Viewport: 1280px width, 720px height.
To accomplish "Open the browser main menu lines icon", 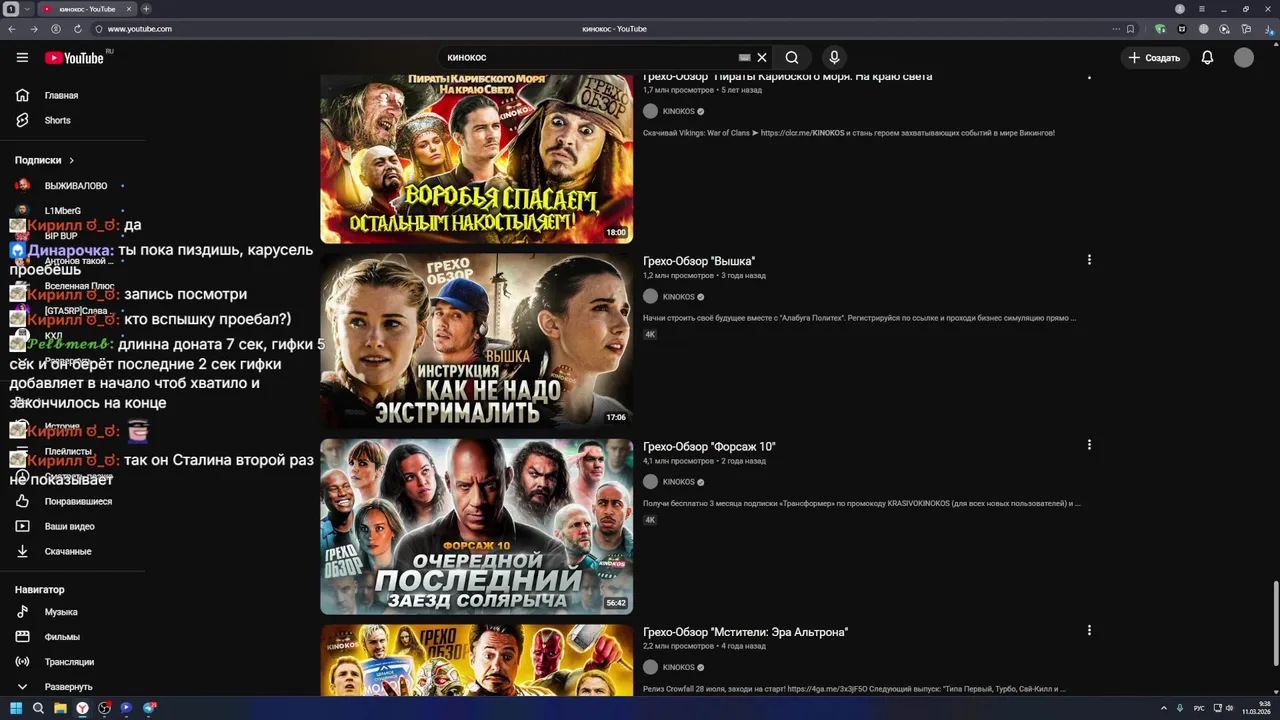I will pyautogui.click(x=1202, y=9).
